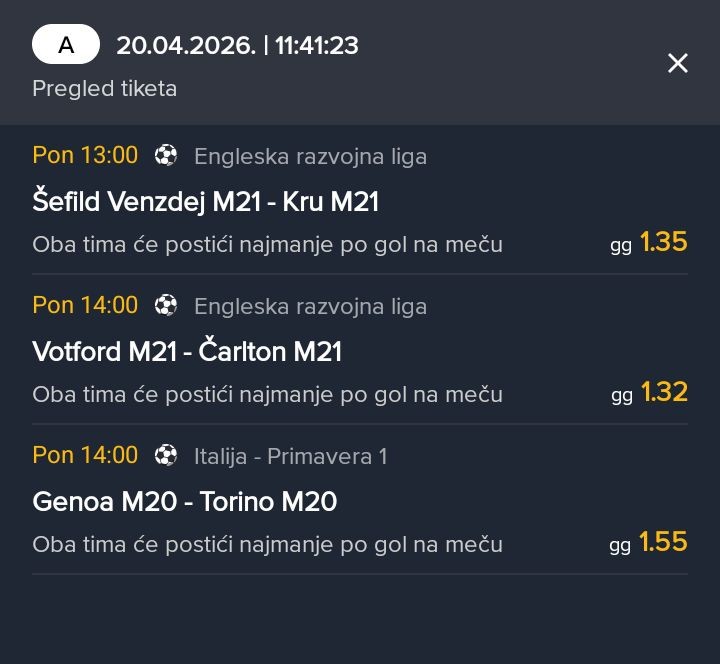This screenshot has height=664, width=720.
Task: Click the soccer ball icon for Šefild Venzdej match
Action: coord(166,155)
